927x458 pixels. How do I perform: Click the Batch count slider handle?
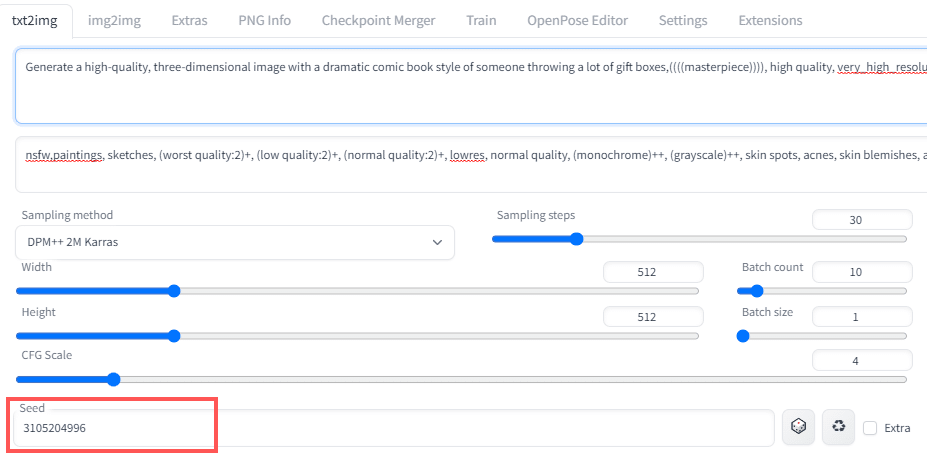756,291
